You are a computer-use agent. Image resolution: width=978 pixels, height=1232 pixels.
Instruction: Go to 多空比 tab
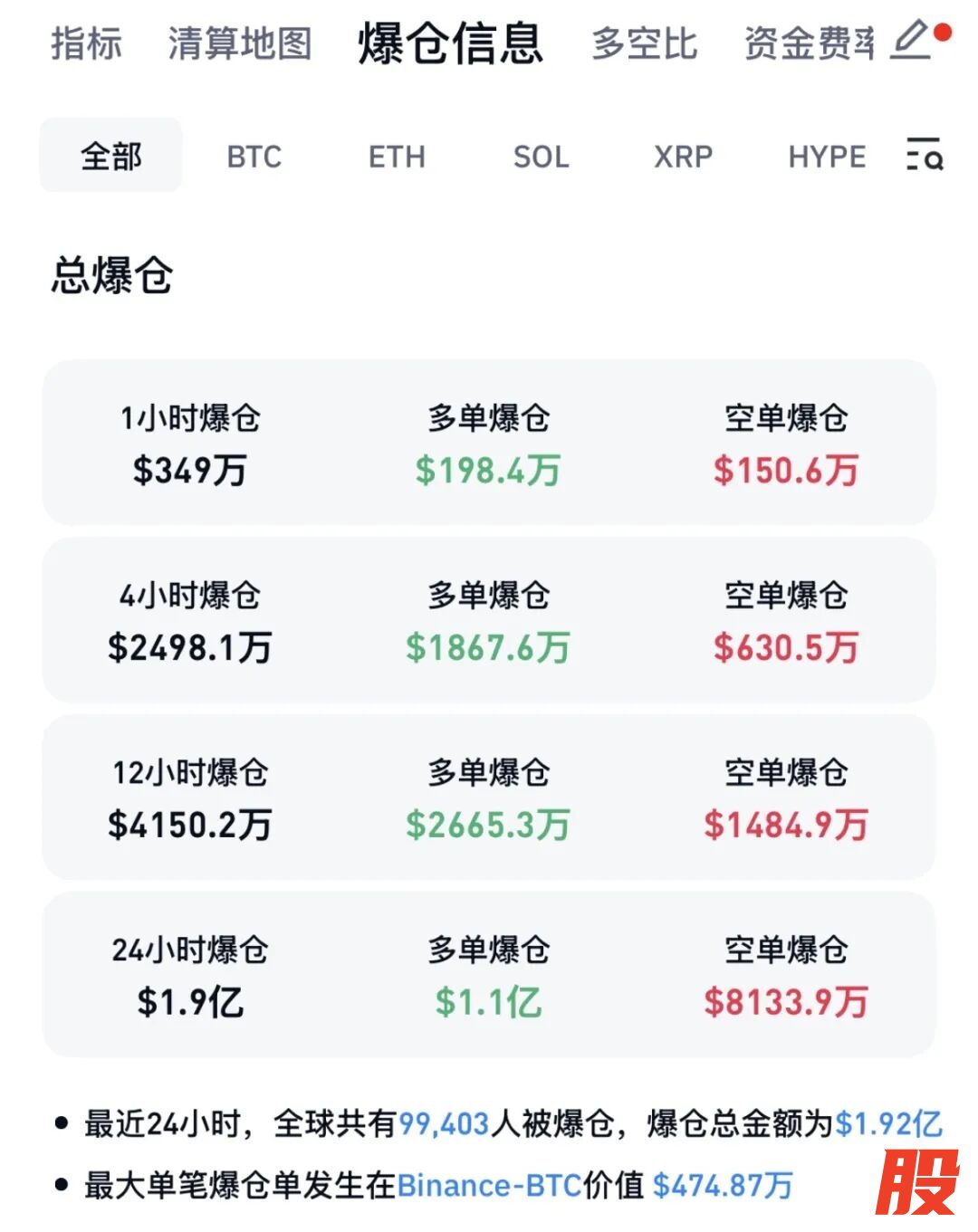[645, 43]
